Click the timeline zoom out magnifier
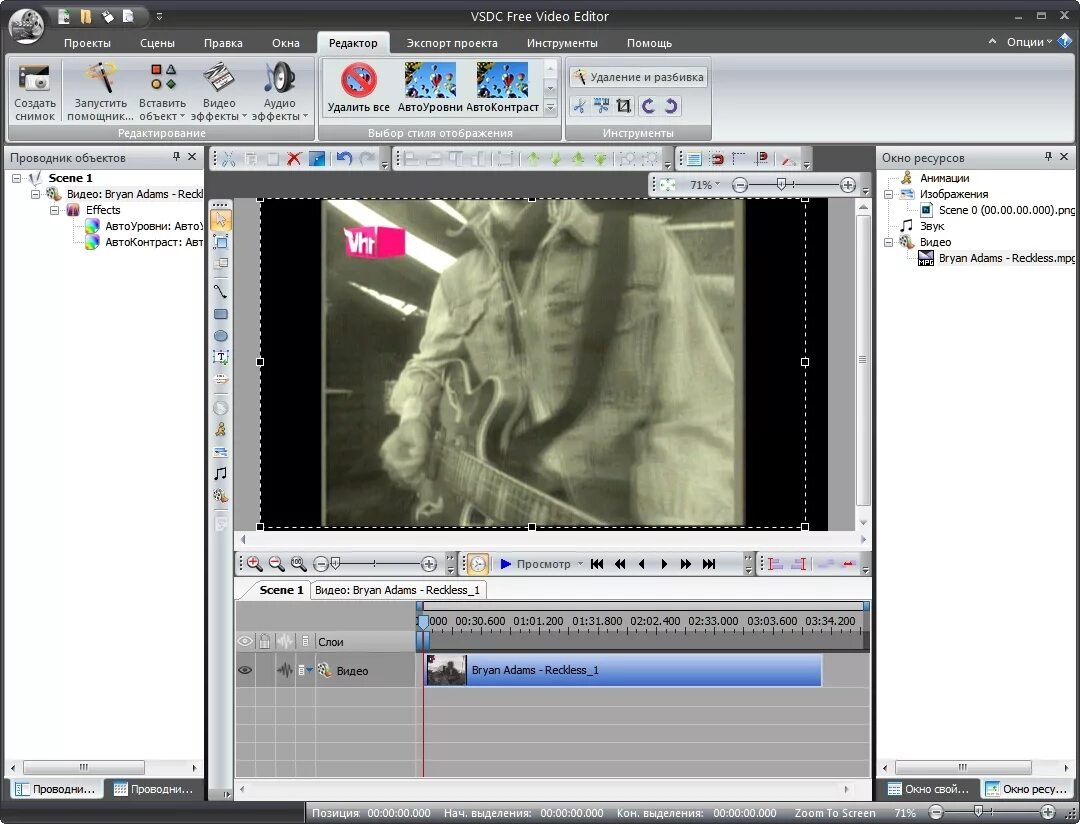Image resolution: width=1080 pixels, height=824 pixels. [x=276, y=564]
